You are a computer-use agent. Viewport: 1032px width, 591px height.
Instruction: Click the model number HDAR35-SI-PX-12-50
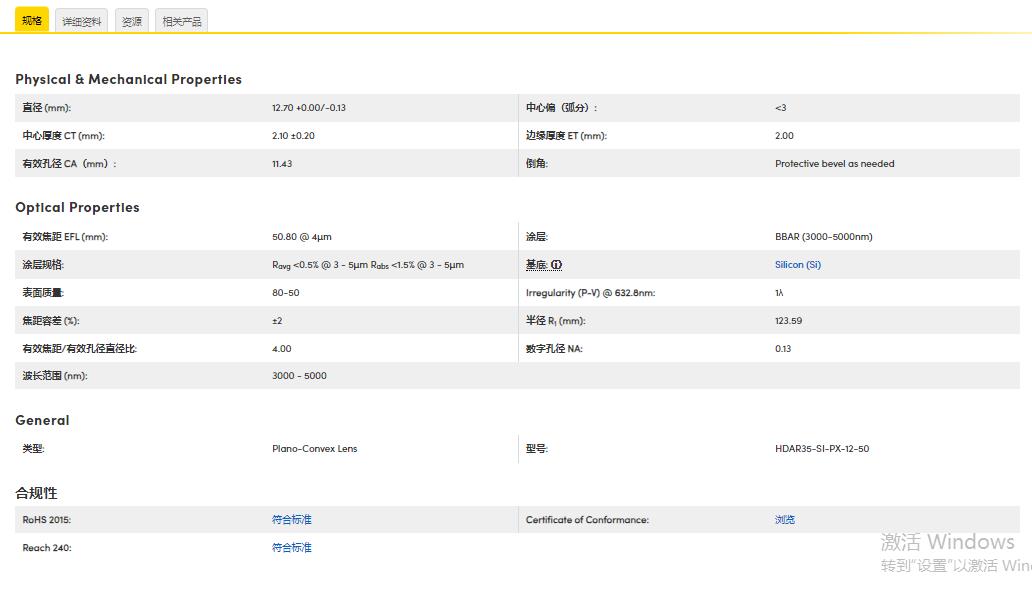point(821,449)
